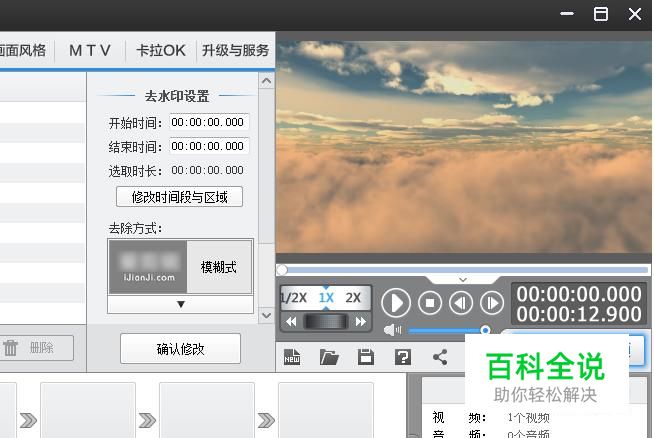Click the 删除 trash button
Viewport: 654px width, 438px height.
click(37, 347)
